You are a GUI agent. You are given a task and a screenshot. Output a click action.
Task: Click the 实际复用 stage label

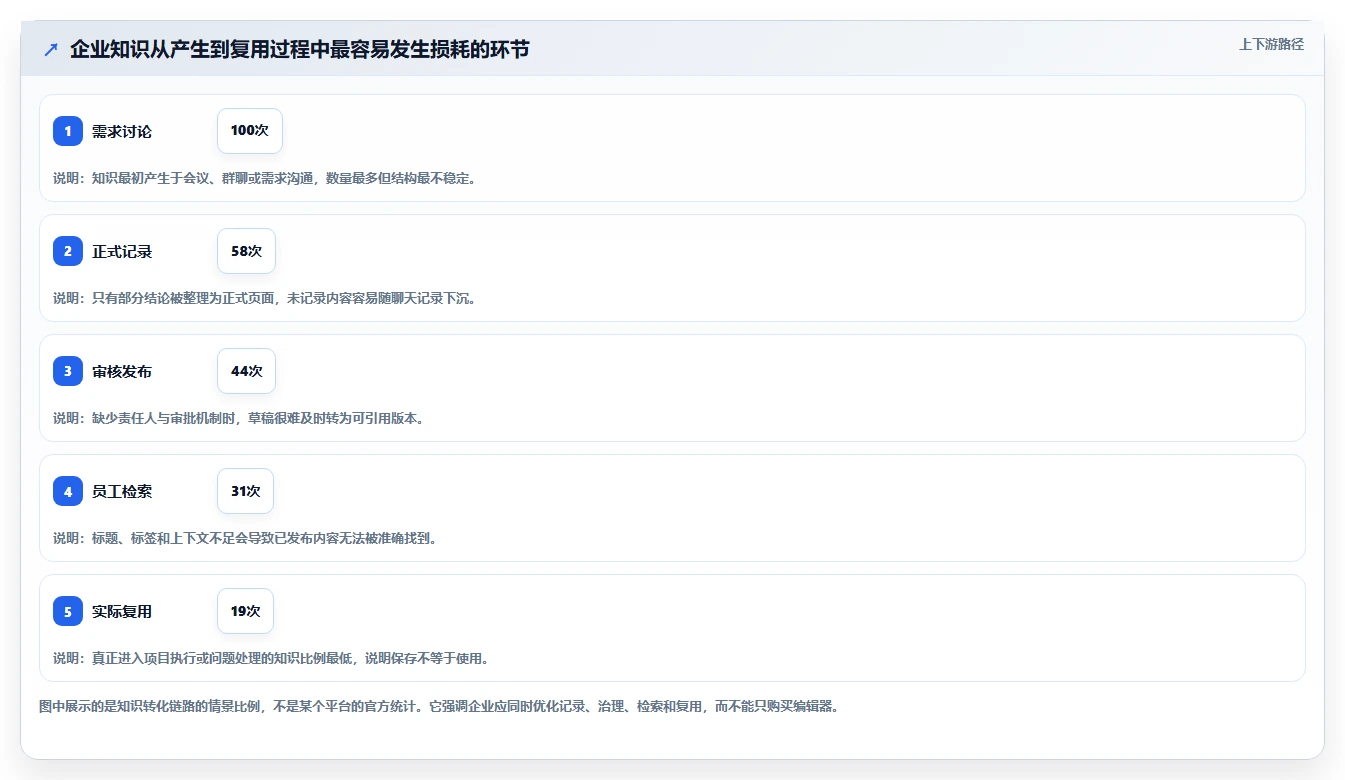click(x=122, y=611)
